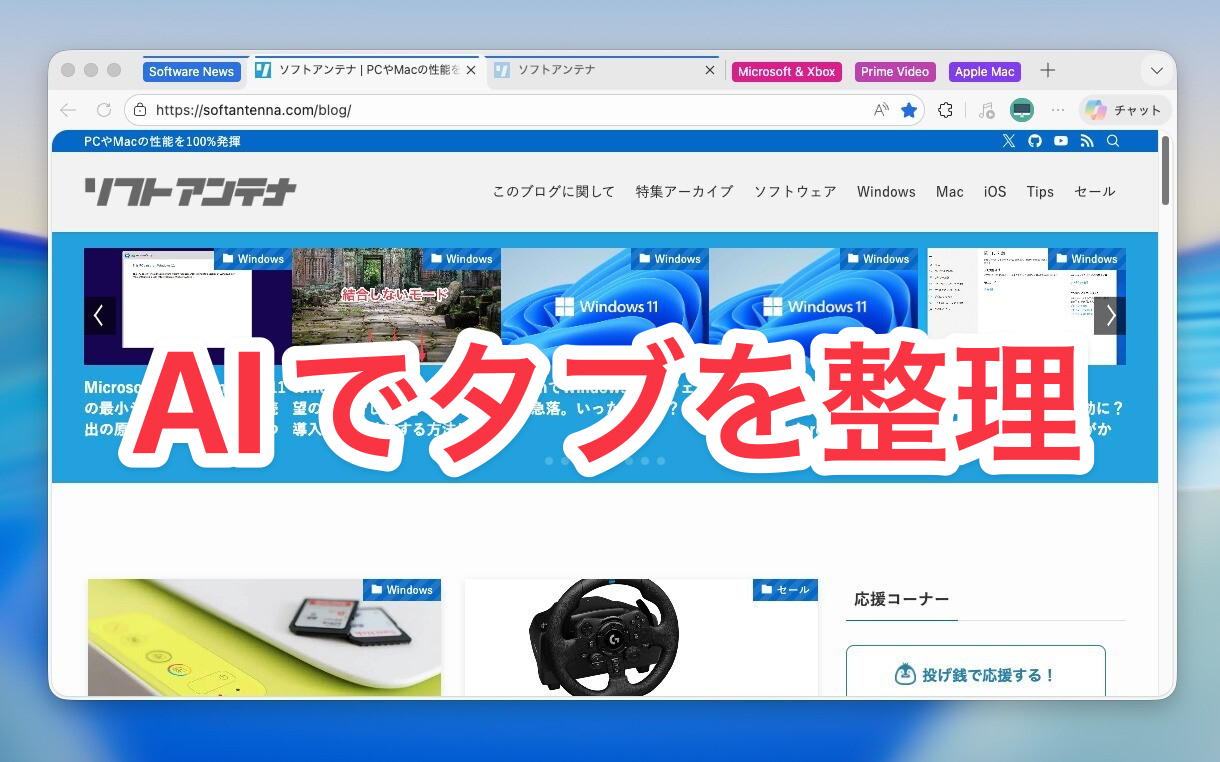This screenshot has height=762, width=1220.
Task: Expand the Apple Mac tab group
Action: [985, 72]
